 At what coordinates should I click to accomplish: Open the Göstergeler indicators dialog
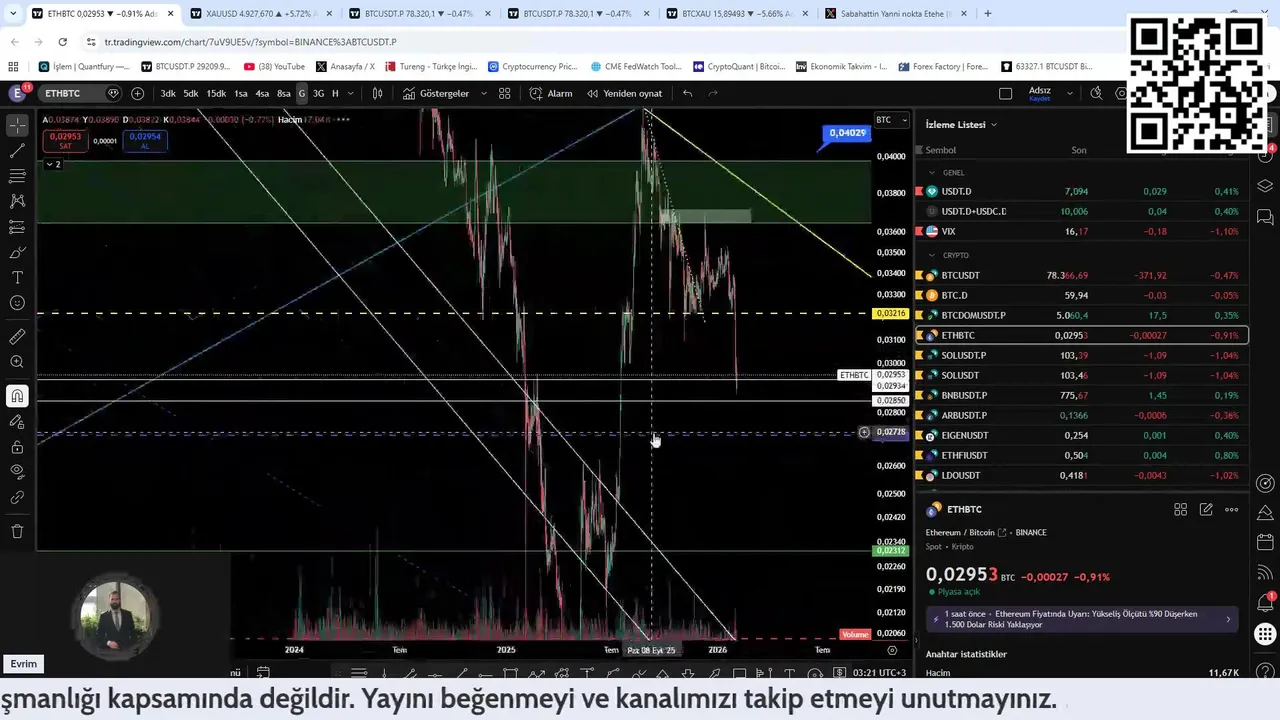pyautogui.click(x=436, y=93)
